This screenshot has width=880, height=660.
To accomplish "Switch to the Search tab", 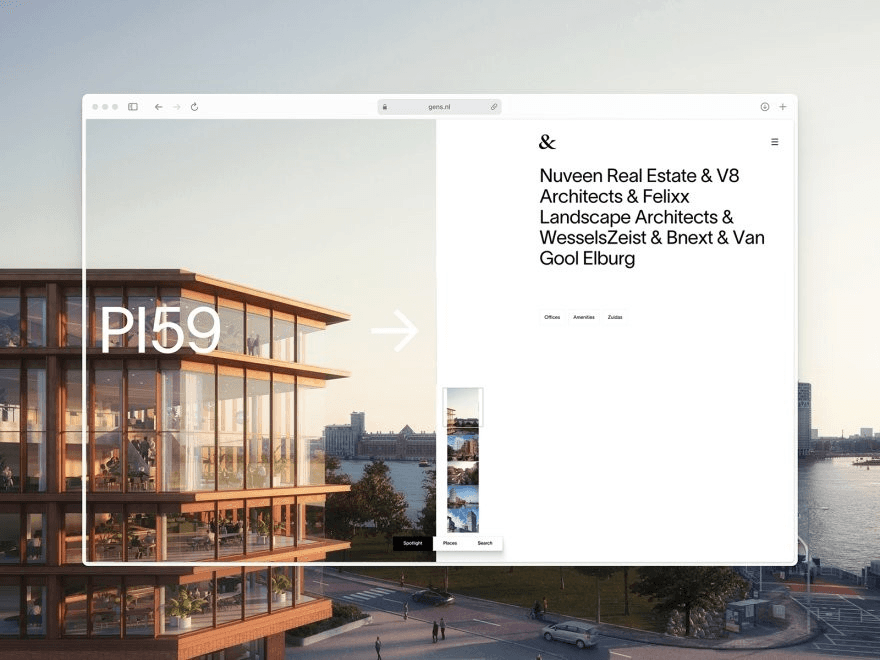I will (484, 543).
